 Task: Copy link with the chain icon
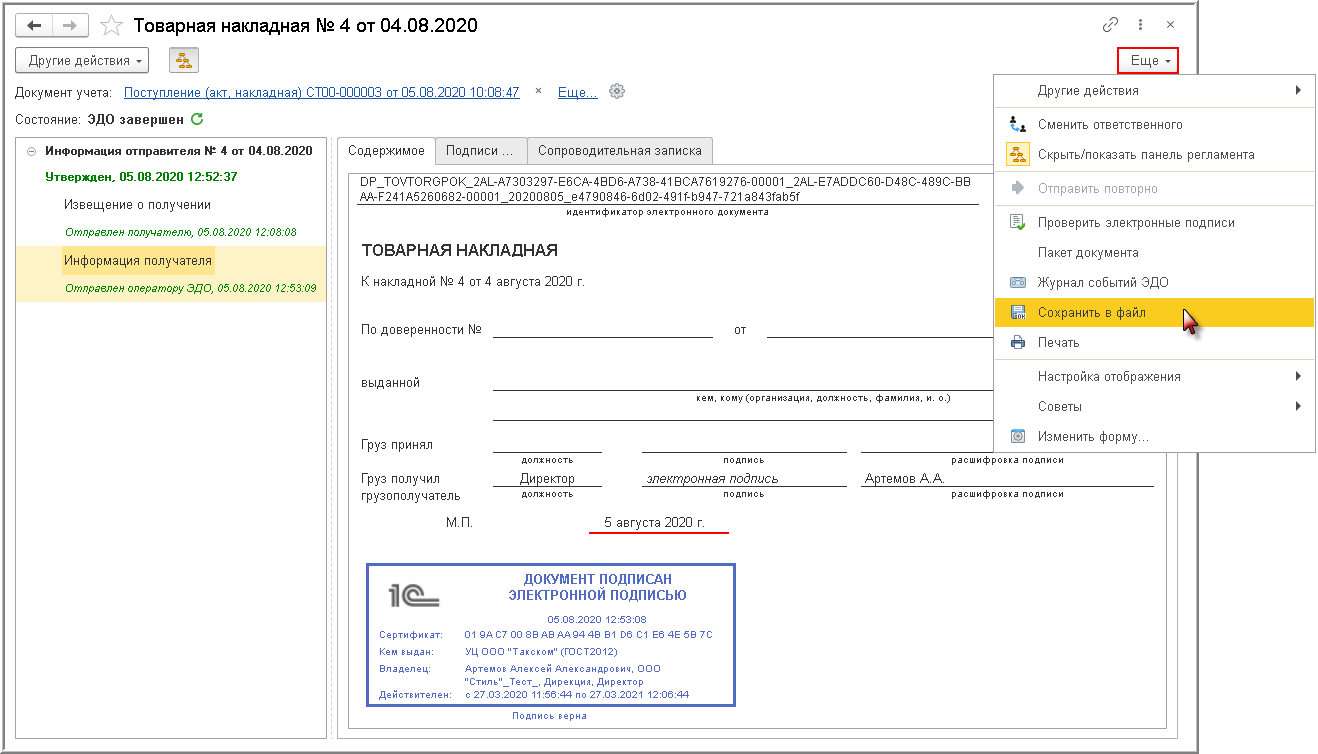[x=1110, y=25]
